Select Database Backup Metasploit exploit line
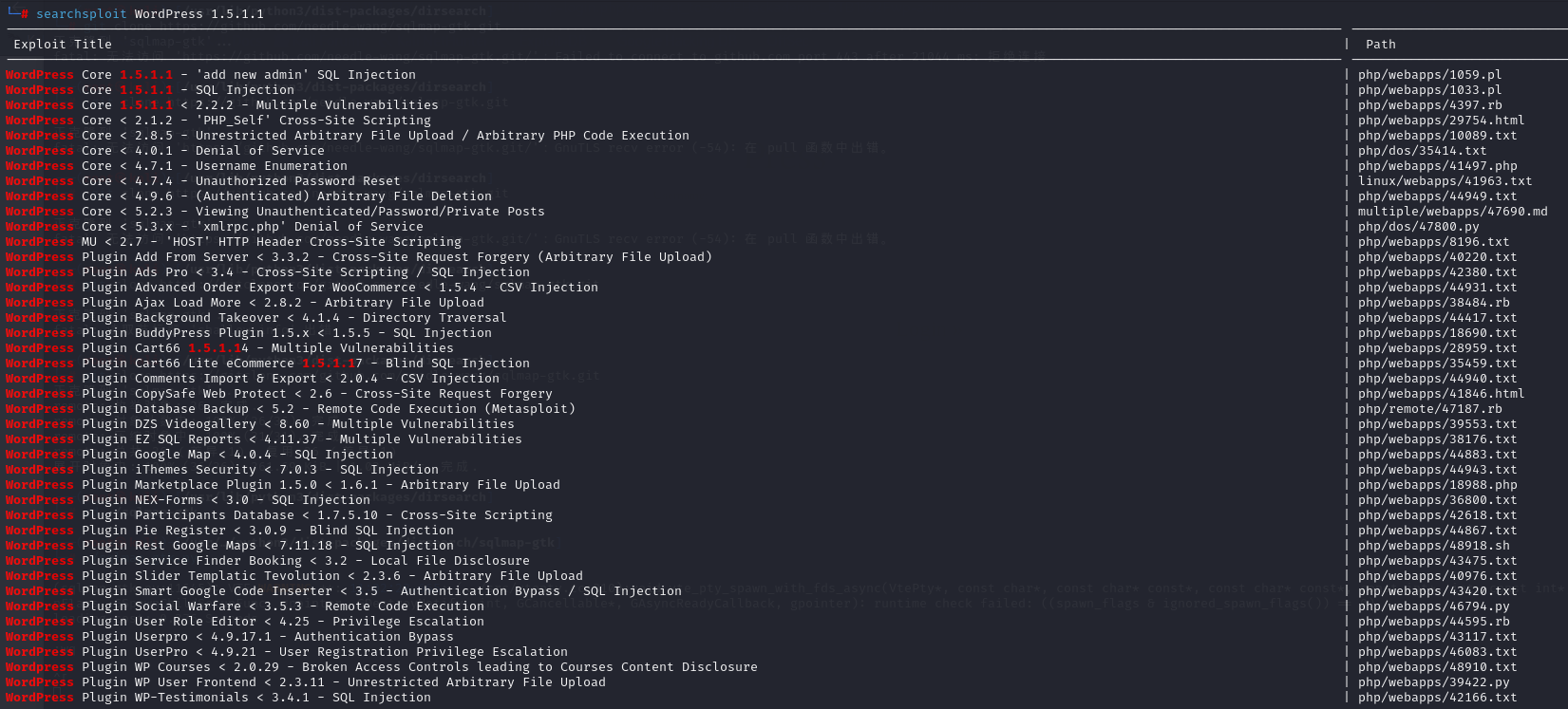 [x=291, y=408]
